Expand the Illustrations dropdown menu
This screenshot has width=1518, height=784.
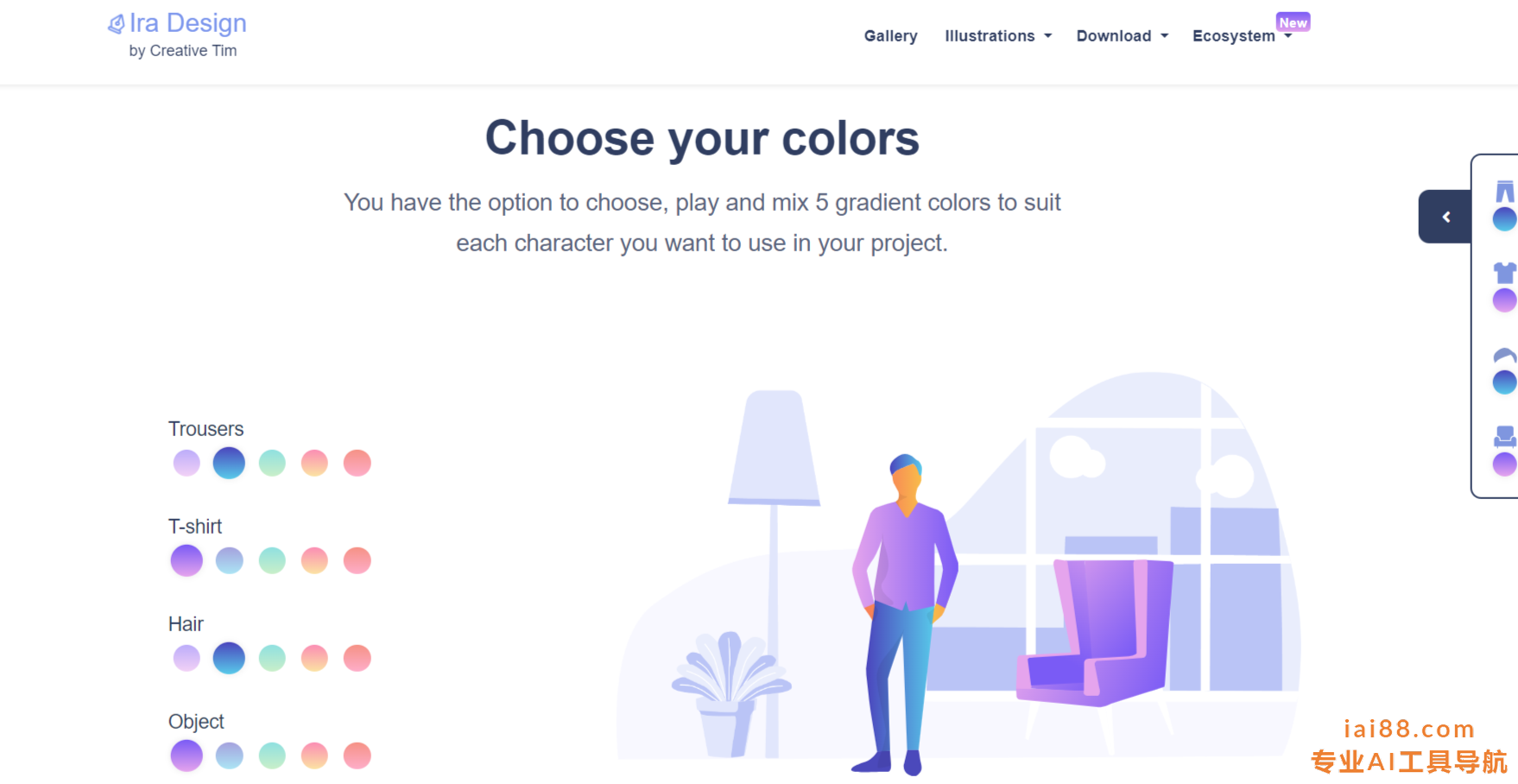click(998, 36)
